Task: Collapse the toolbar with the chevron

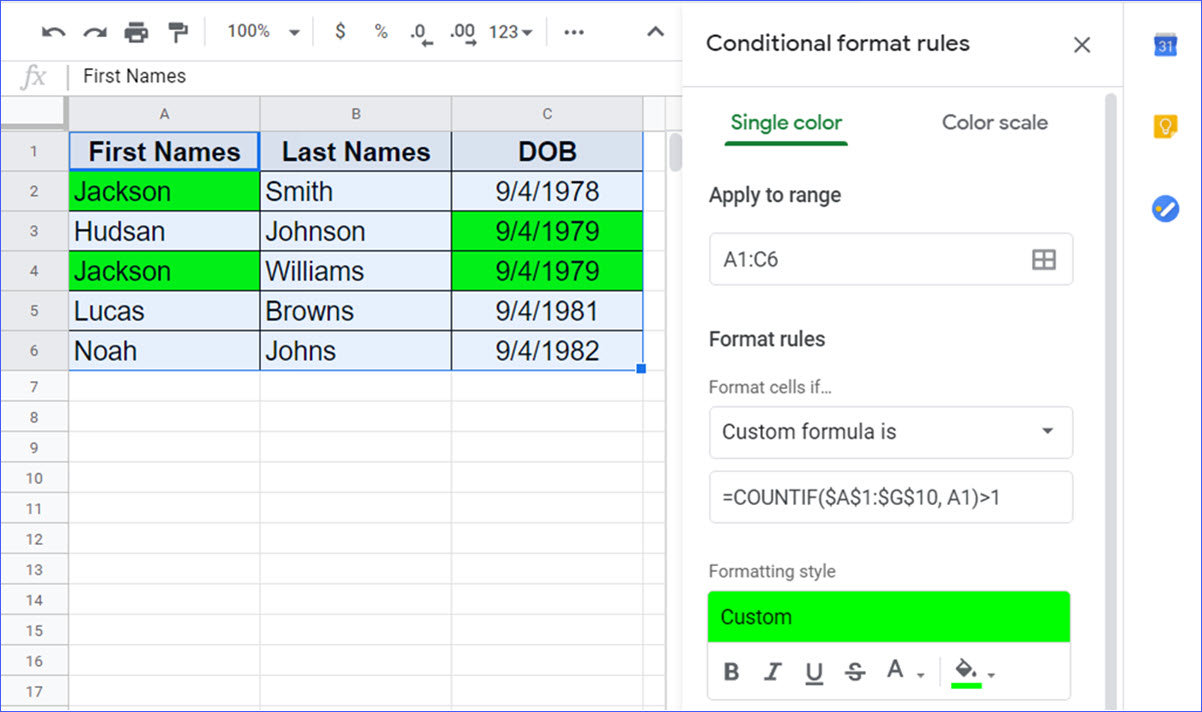Action: (x=654, y=31)
